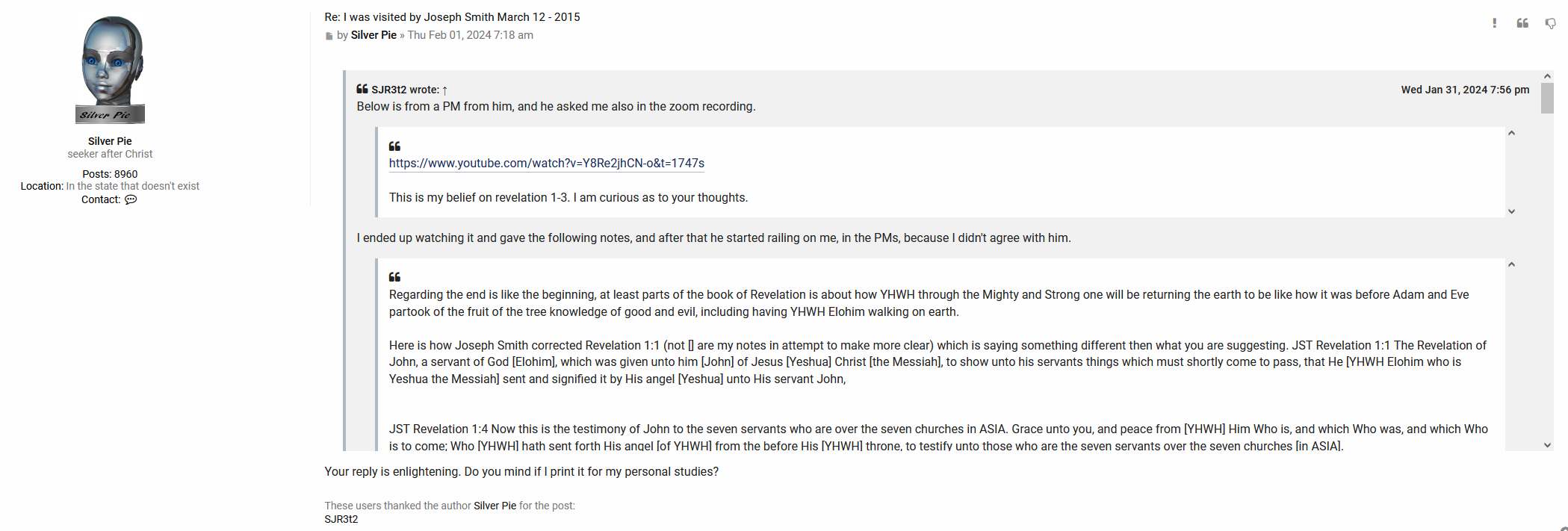Click the username 'Silver Pie' below the avatar
This screenshot has width=1568, height=531.
tap(110, 141)
